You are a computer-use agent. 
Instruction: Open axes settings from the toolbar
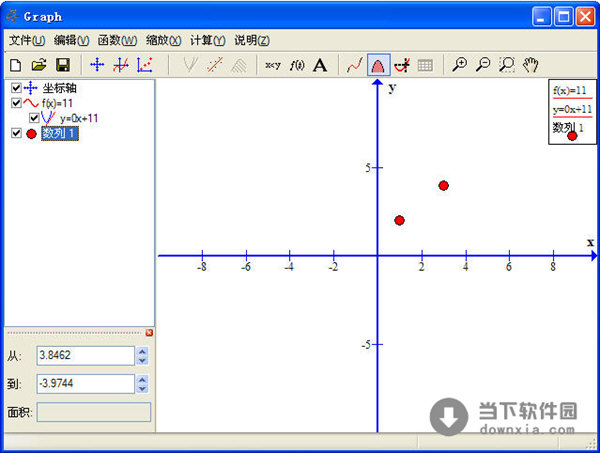97,65
